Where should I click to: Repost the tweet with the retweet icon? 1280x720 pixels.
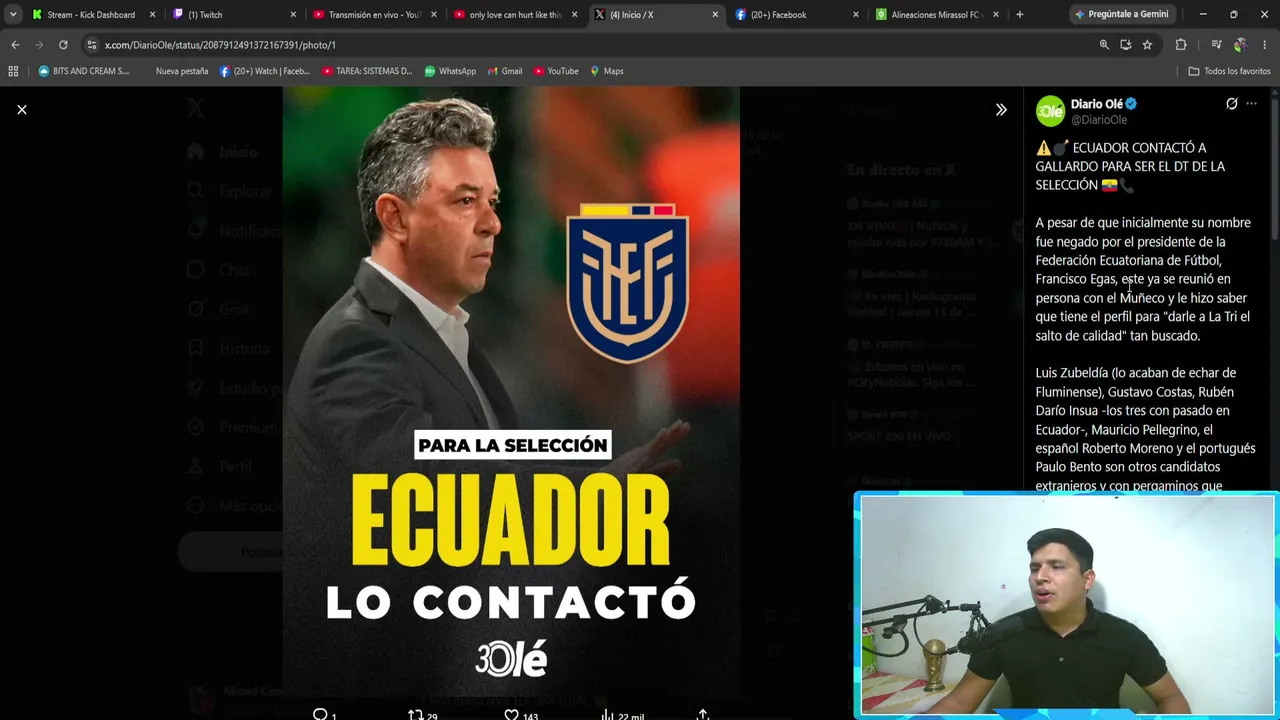[x=415, y=714]
